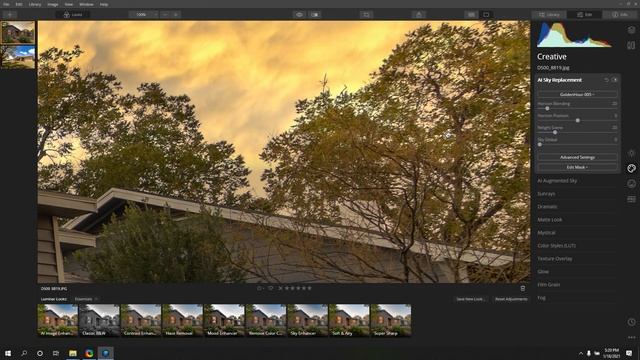Viewport: 640px width, 360px height.
Task: Click the histogram display
Action: coord(574,35)
